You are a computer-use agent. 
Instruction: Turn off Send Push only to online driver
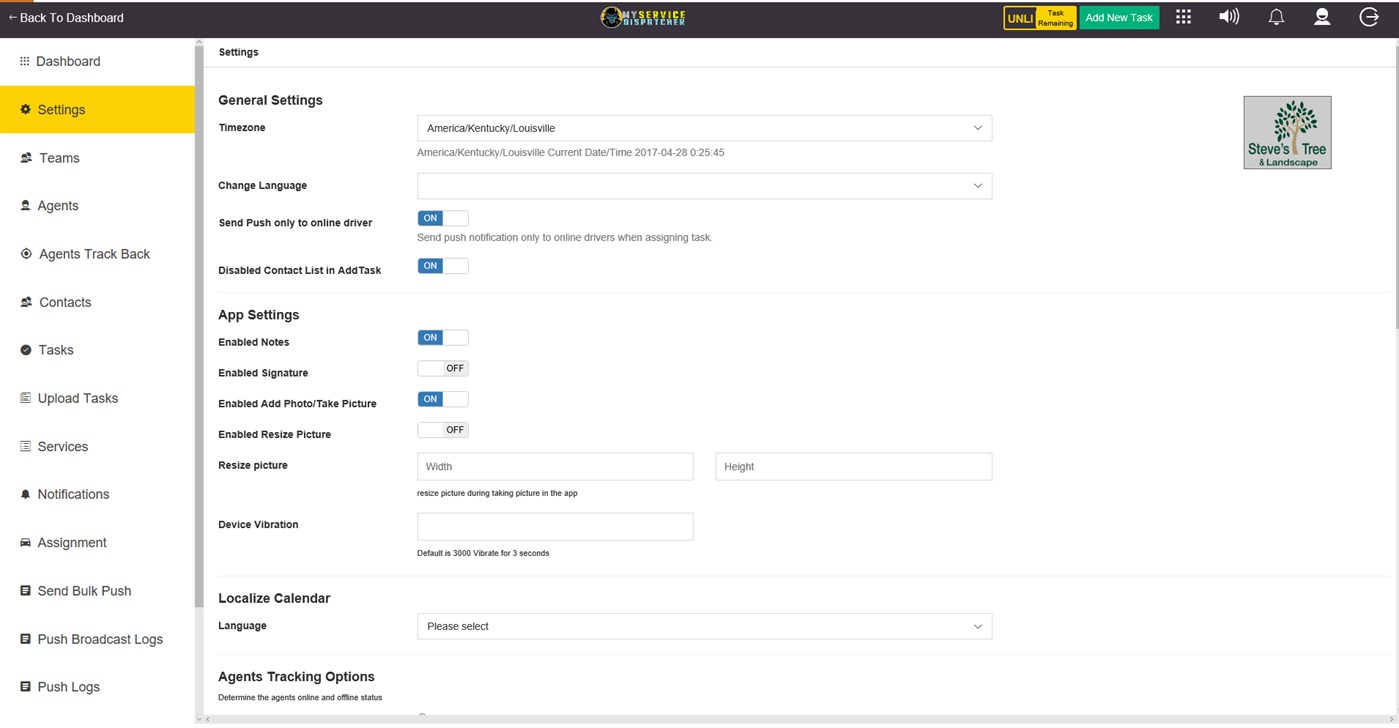click(442, 218)
